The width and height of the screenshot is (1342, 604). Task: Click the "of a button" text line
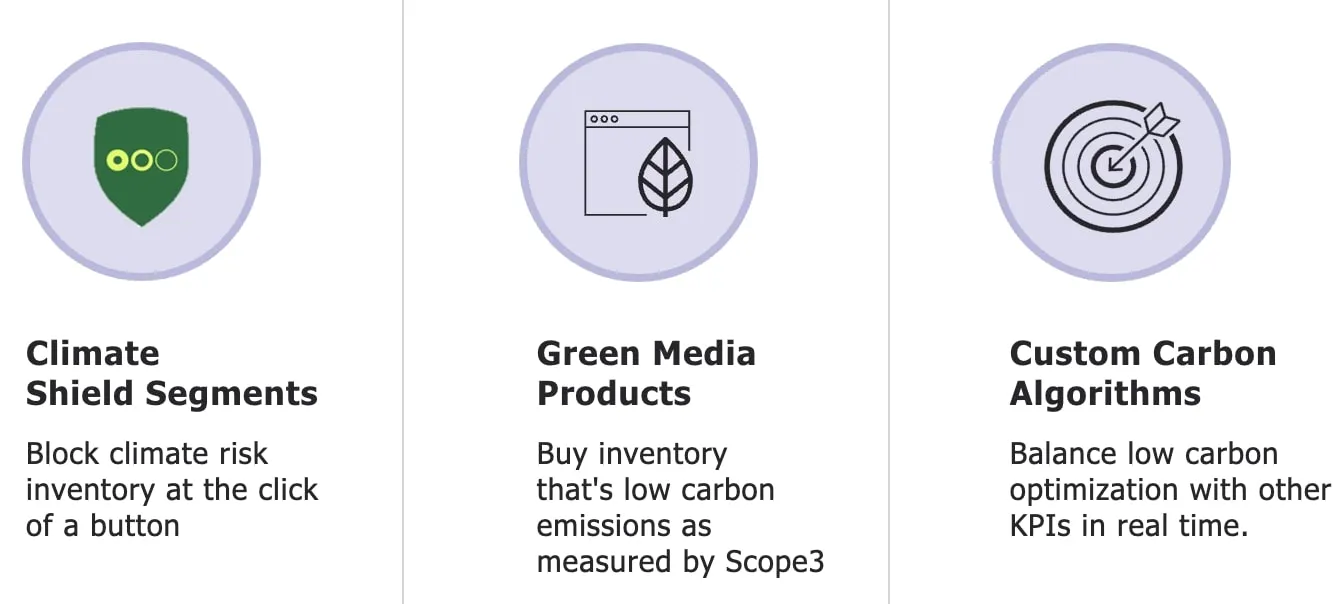point(102,526)
